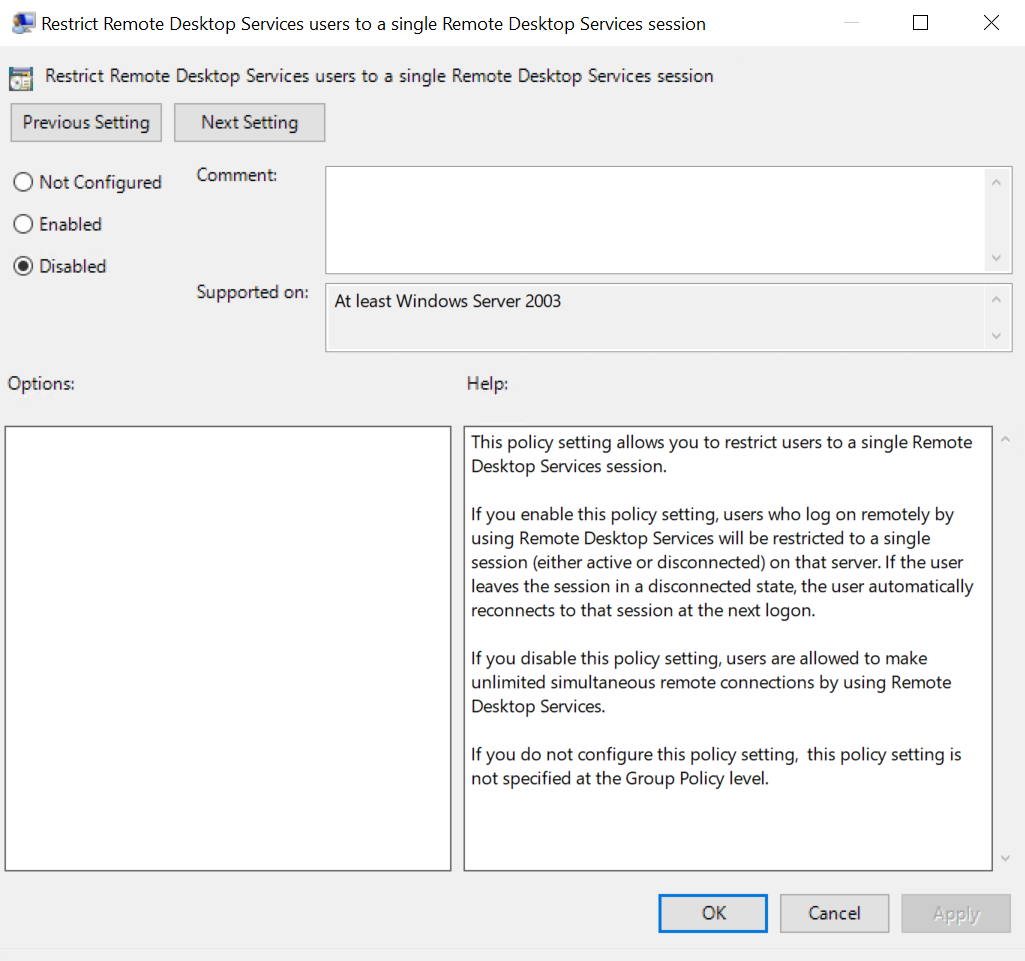This screenshot has width=1025, height=961.
Task: Go to Previous Setting
Action: 86,122
